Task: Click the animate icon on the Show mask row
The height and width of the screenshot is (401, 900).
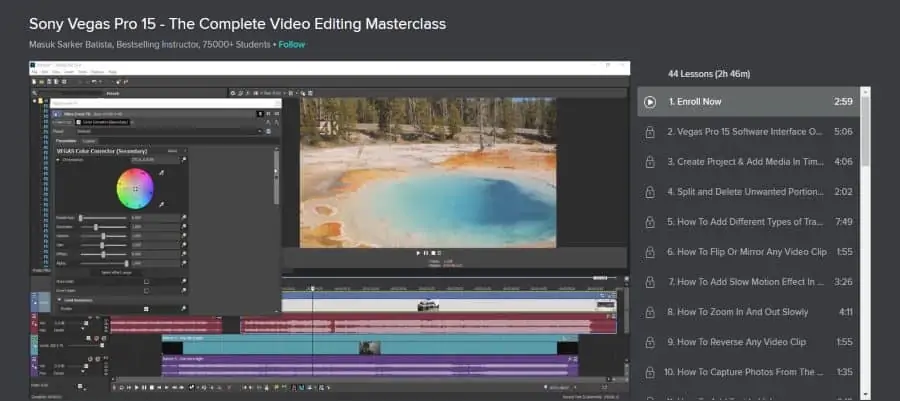Action: pyautogui.click(x=184, y=282)
